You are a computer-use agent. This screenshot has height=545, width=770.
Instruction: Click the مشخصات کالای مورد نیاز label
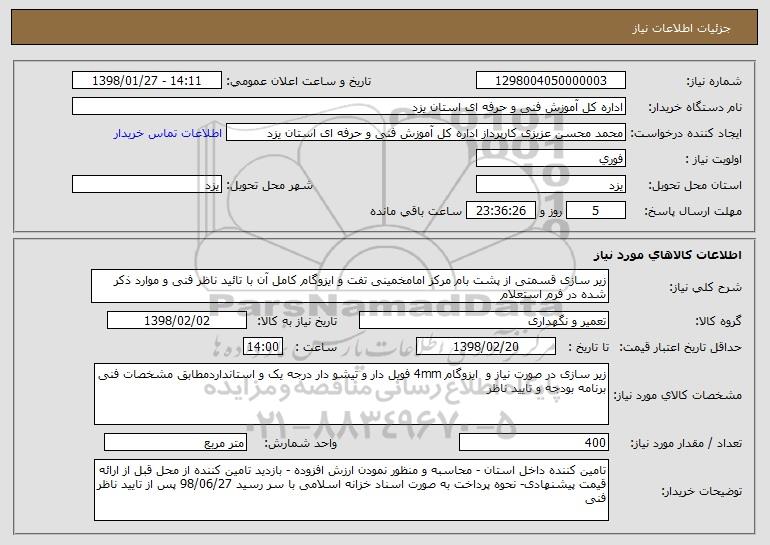pos(678,395)
